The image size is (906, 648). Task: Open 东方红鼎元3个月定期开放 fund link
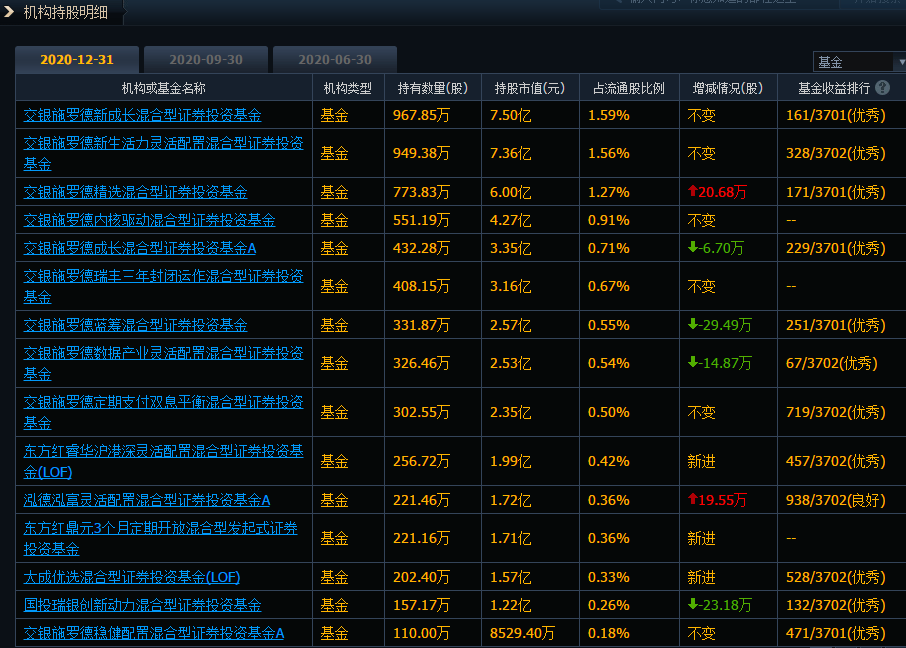(161, 538)
